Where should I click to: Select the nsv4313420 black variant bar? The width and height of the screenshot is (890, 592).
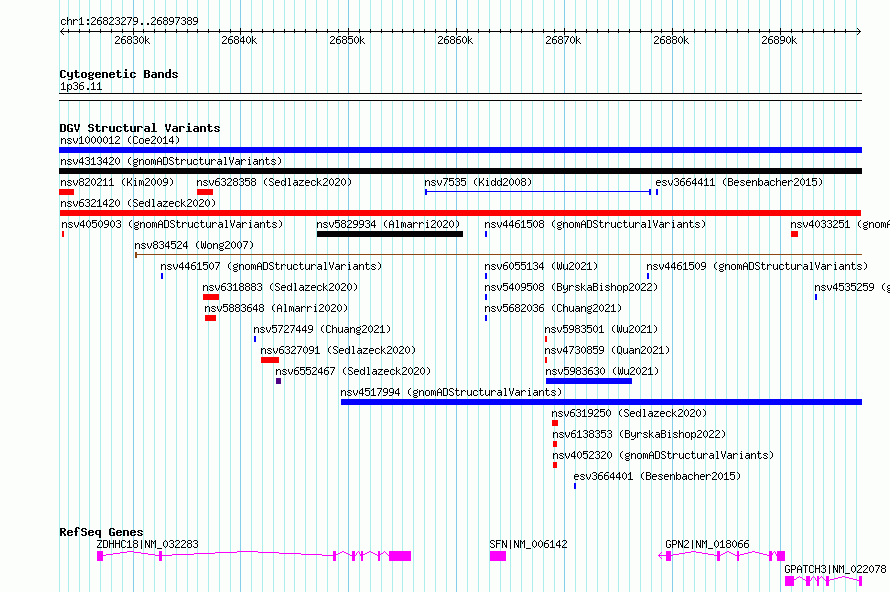pyautogui.click(x=460, y=171)
